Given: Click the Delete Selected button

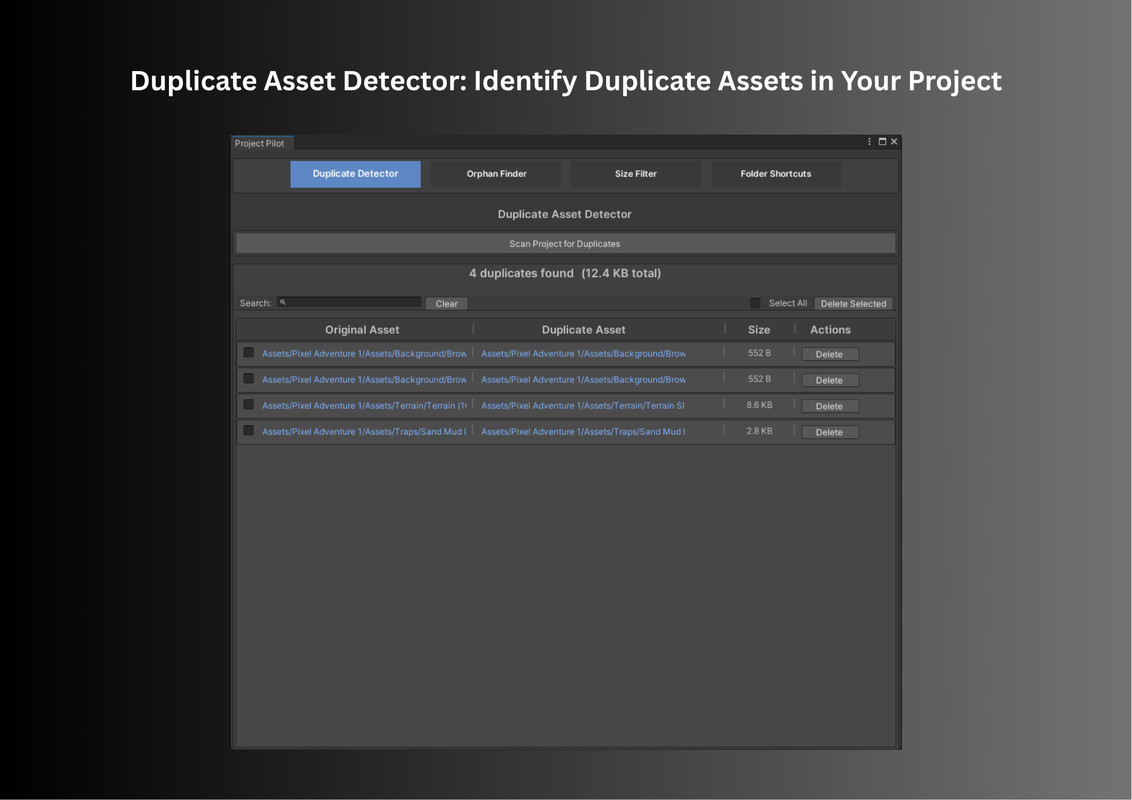Looking at the screenshot, I should click(853, 304).
